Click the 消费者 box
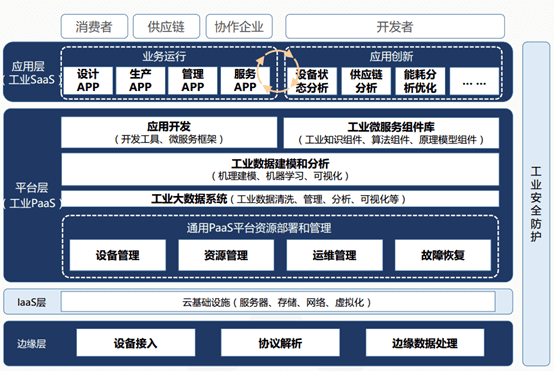The height and width of the screenshot is (371, 554). click(94, 26)
